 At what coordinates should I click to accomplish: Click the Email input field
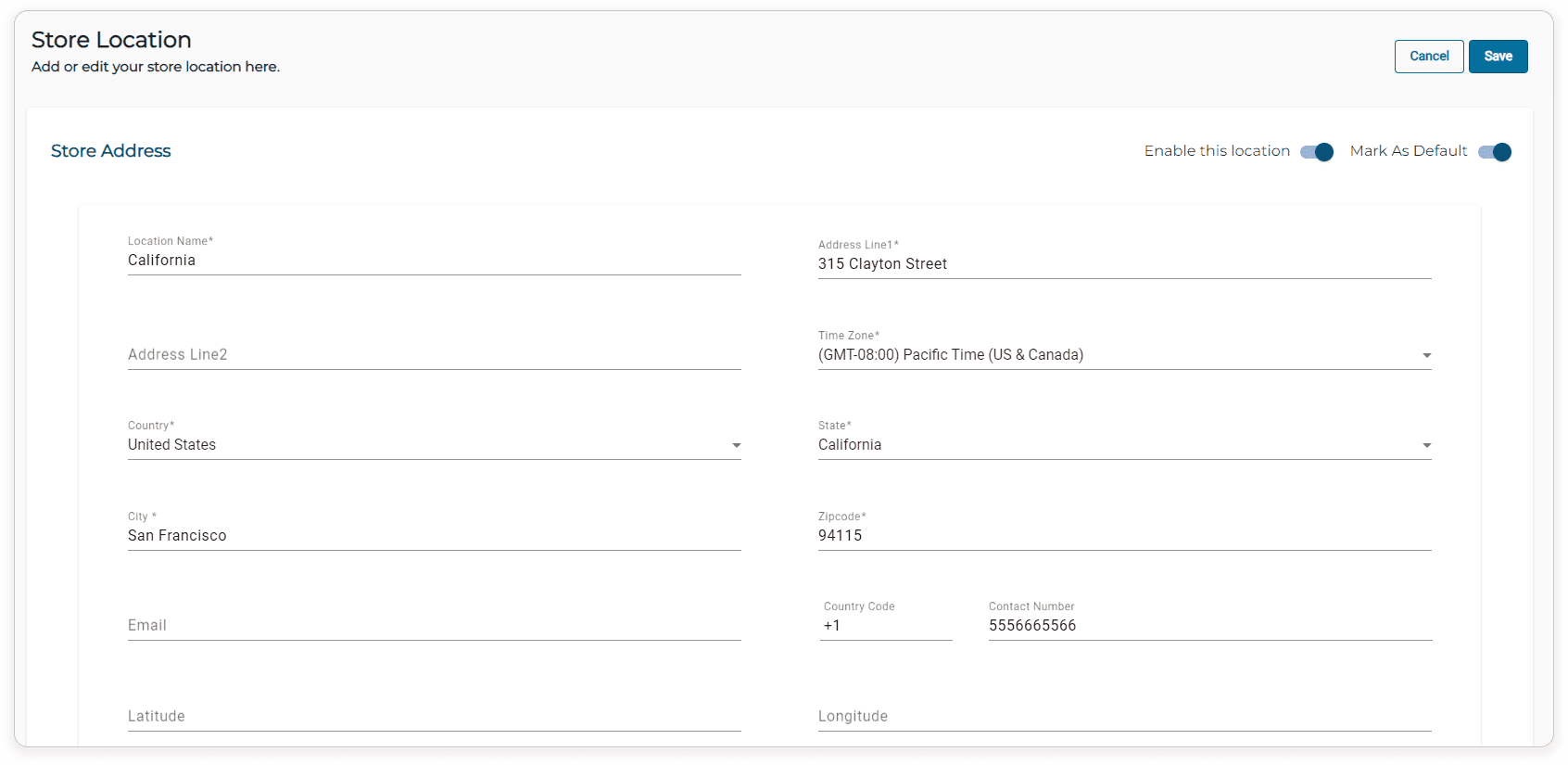[x=434, y=626]
